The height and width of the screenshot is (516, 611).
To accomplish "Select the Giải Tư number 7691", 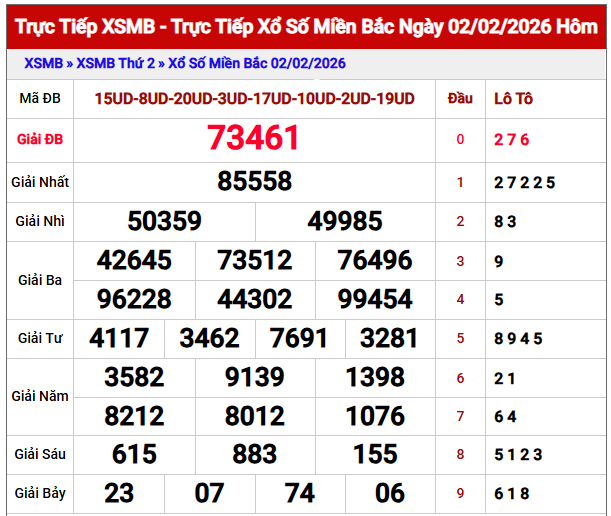I will coord(299,338).
